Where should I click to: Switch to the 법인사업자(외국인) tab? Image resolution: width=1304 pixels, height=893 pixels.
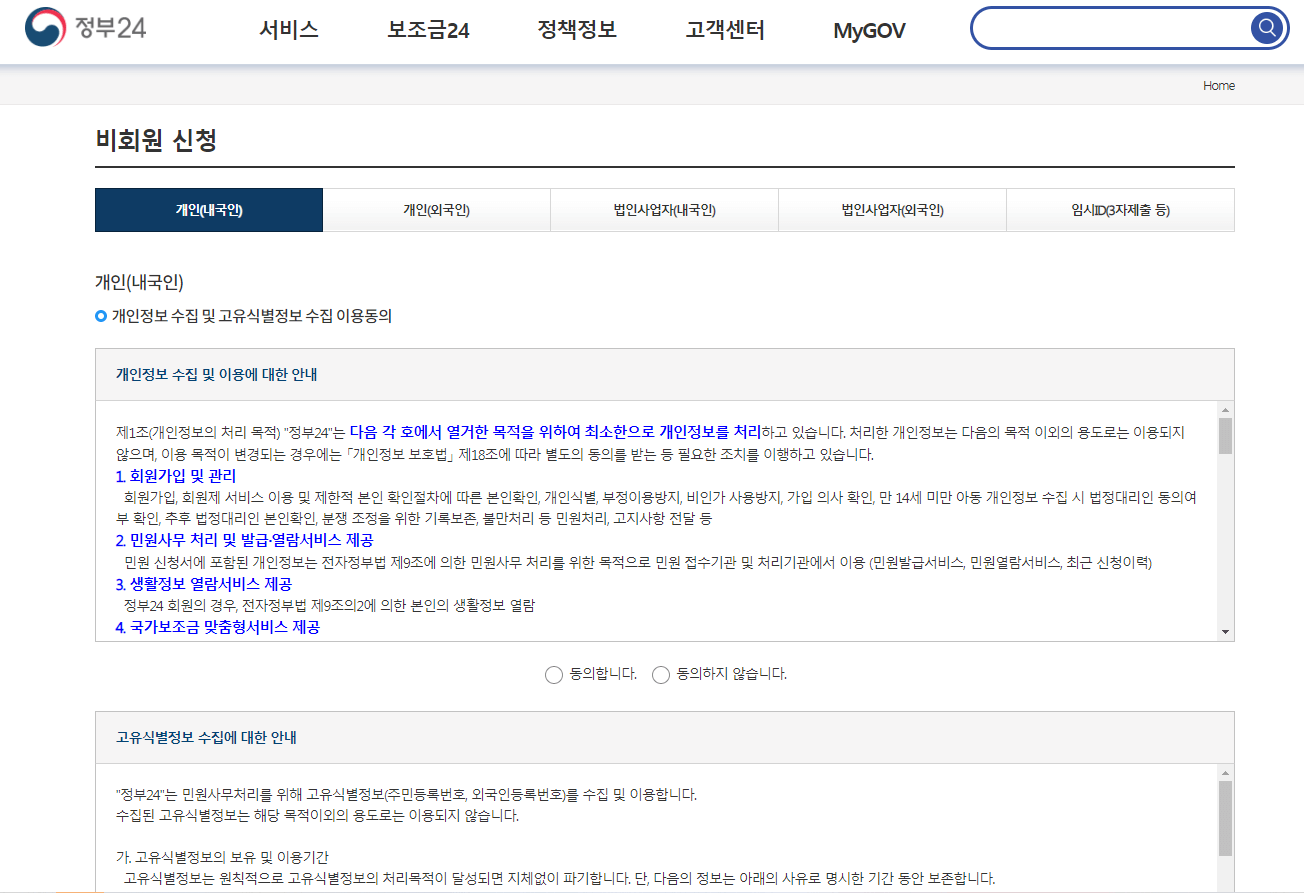point(893,210)
